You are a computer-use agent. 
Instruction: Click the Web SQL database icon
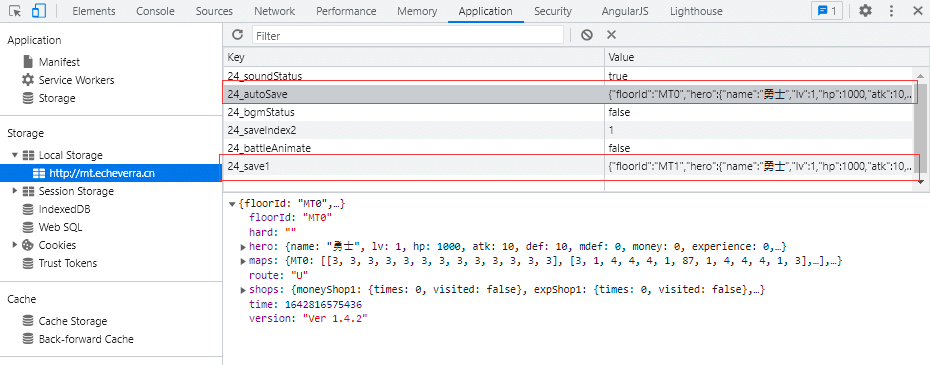28,227
